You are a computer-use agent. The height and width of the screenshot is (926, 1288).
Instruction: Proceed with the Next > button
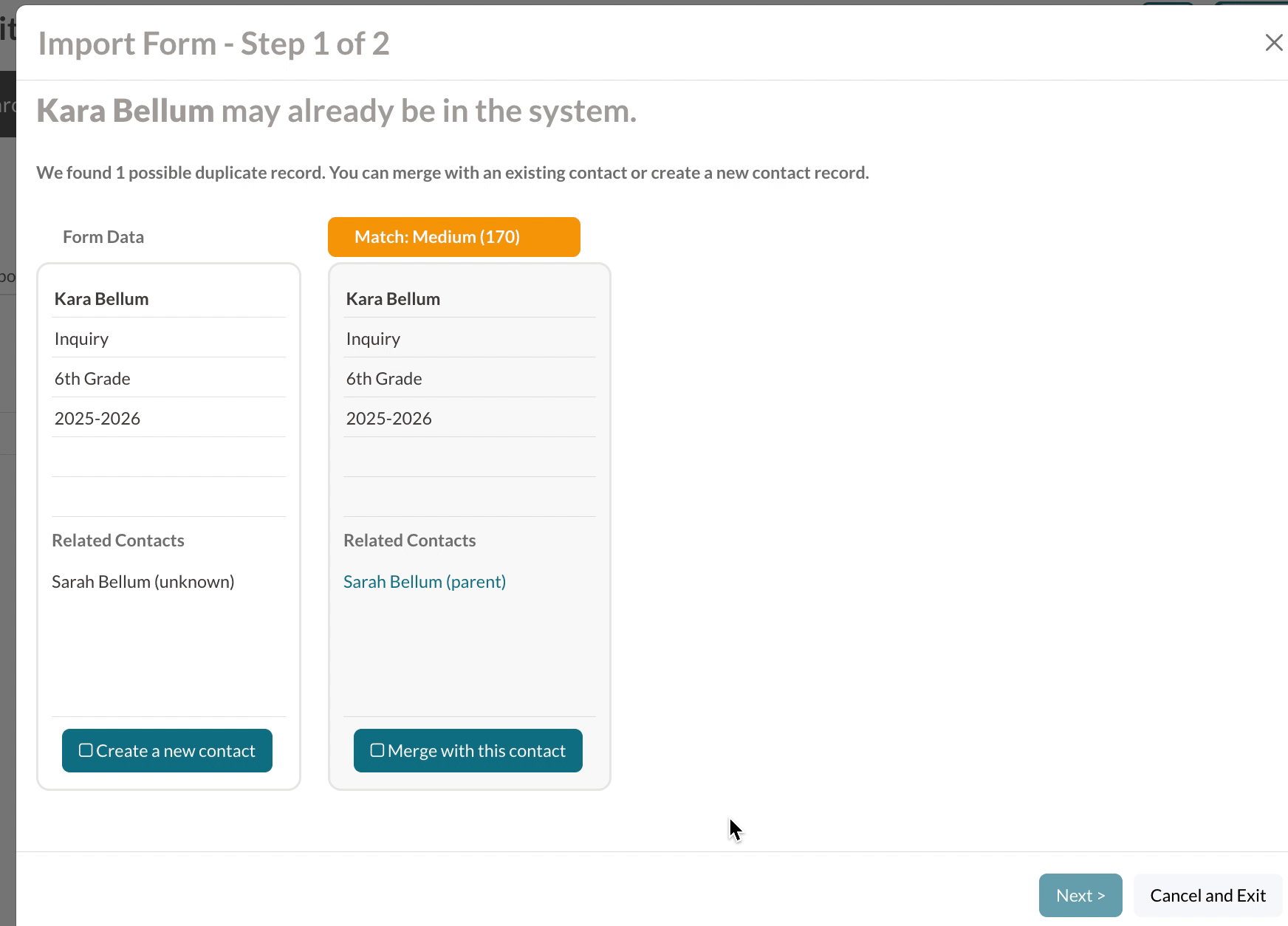[x=1080, y=896]
